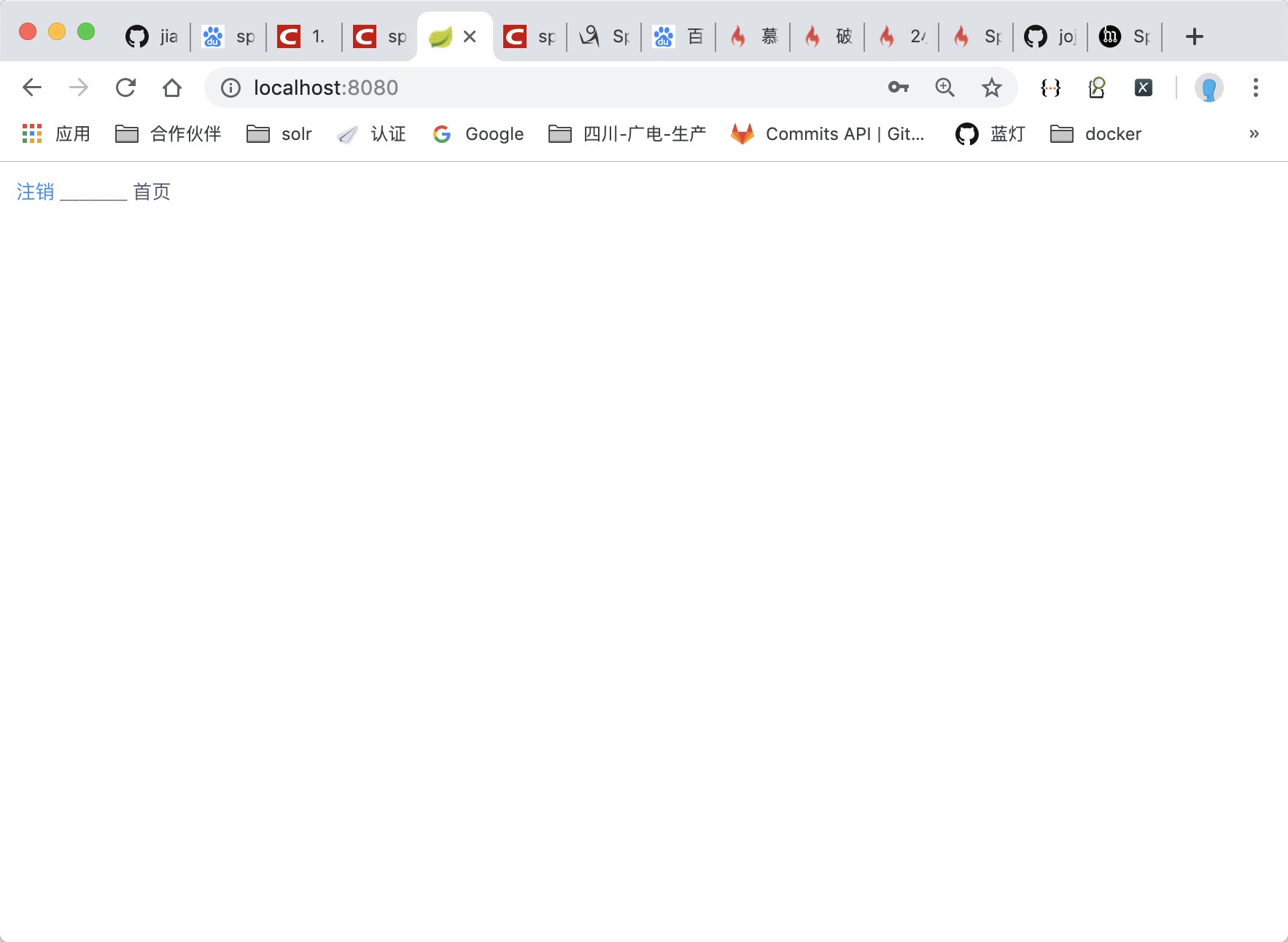Switch to the flame tab labeled '2/'

coord(902,36)
